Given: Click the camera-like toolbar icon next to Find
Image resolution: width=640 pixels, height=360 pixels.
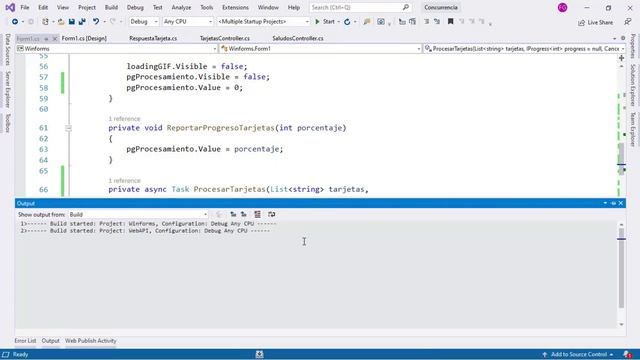Looking at the screenshot, I should click(381, 22).
